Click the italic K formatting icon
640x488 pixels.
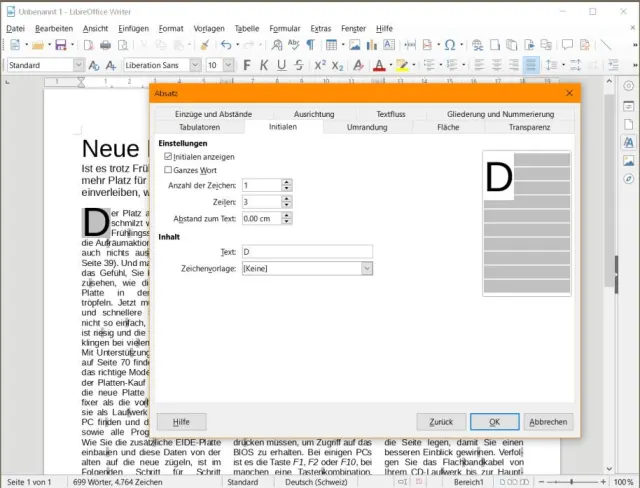click(263, 65)
